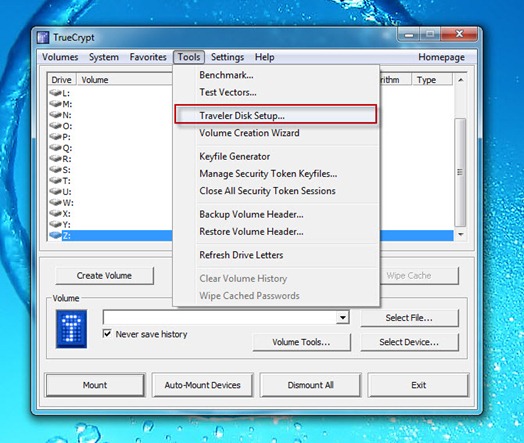Choose Keyfile Generator entry
The image size is (524, 443).
click(x=276, y=156)
